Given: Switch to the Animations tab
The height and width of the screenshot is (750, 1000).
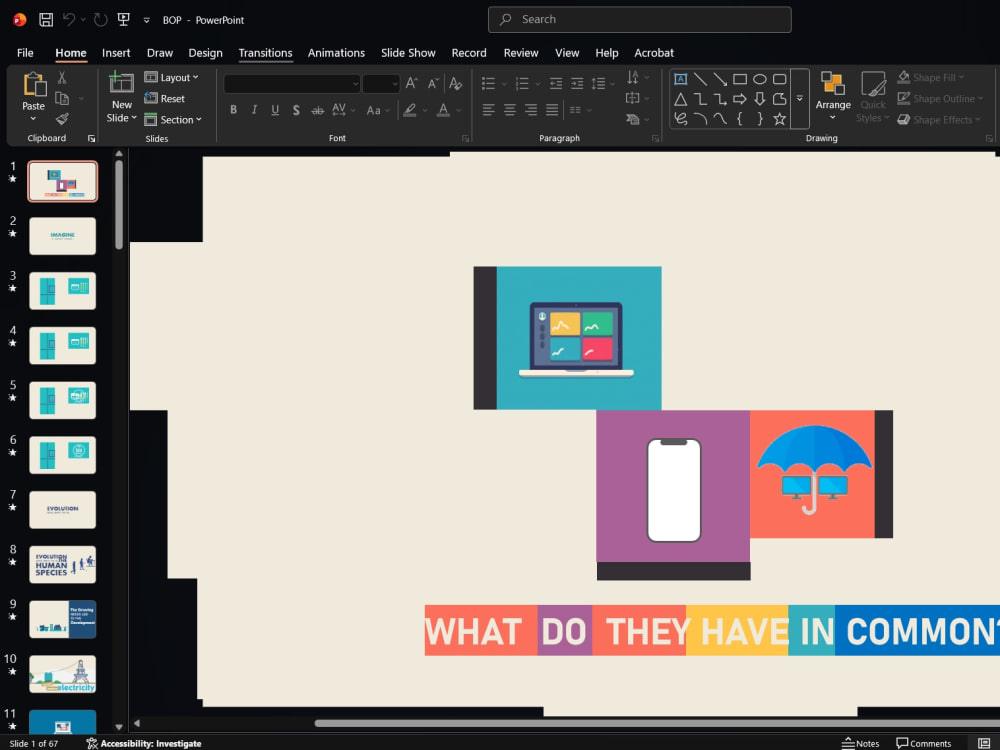Looking at the screenshot, I should click(336, 53).
